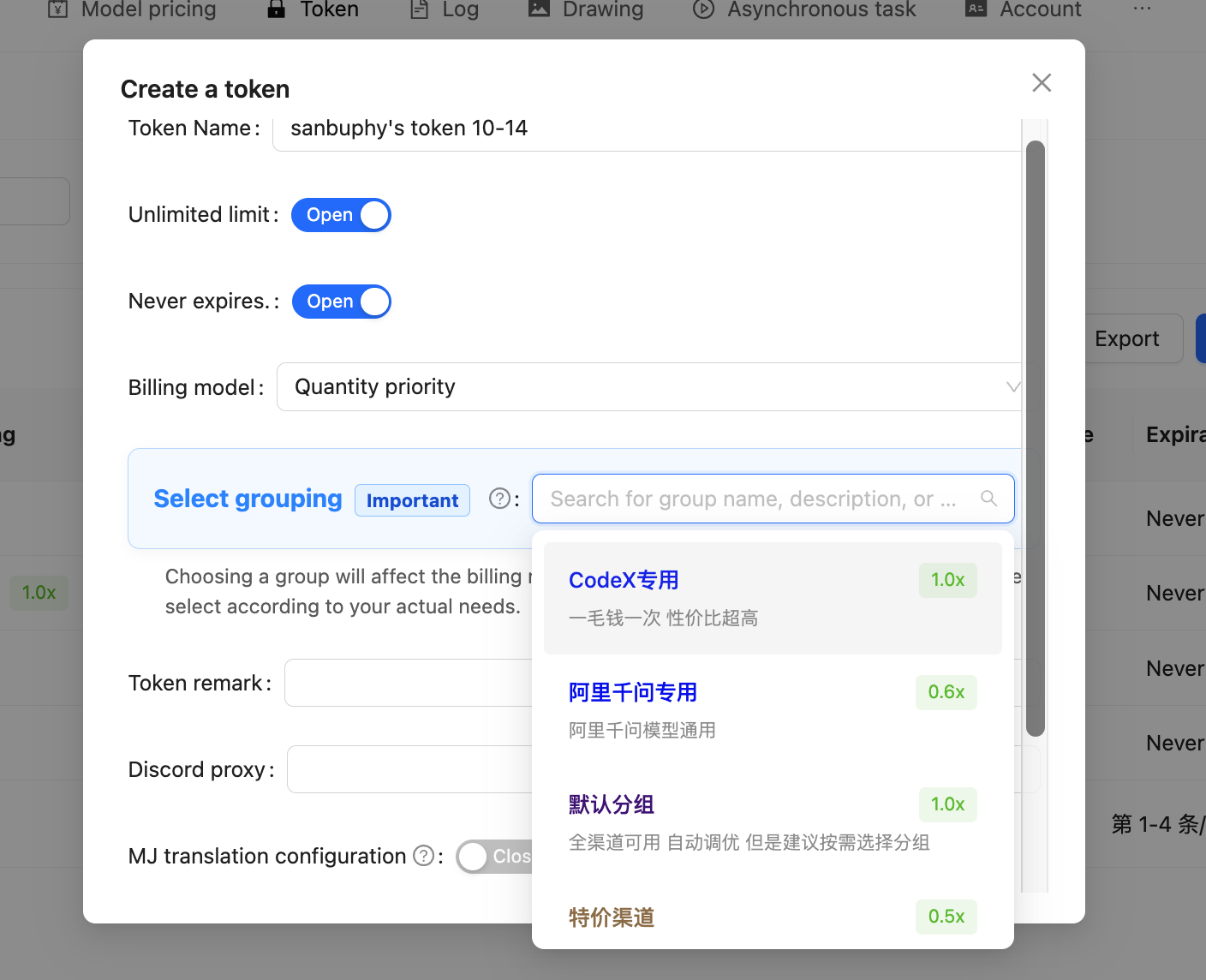Click the Account card icon in navigation
The height and width of the screenshot is (980, 1206).
(976, 9)
